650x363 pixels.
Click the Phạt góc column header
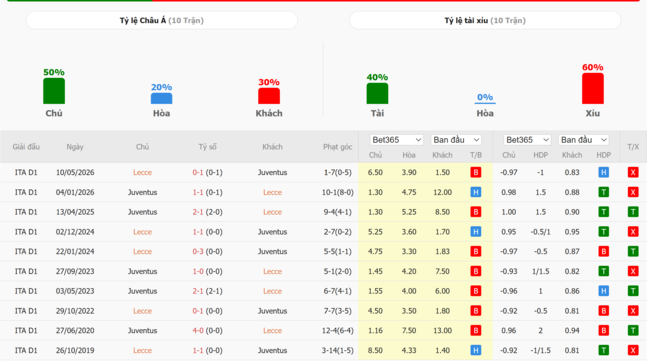pyautogui.click(x=337, y=147)
